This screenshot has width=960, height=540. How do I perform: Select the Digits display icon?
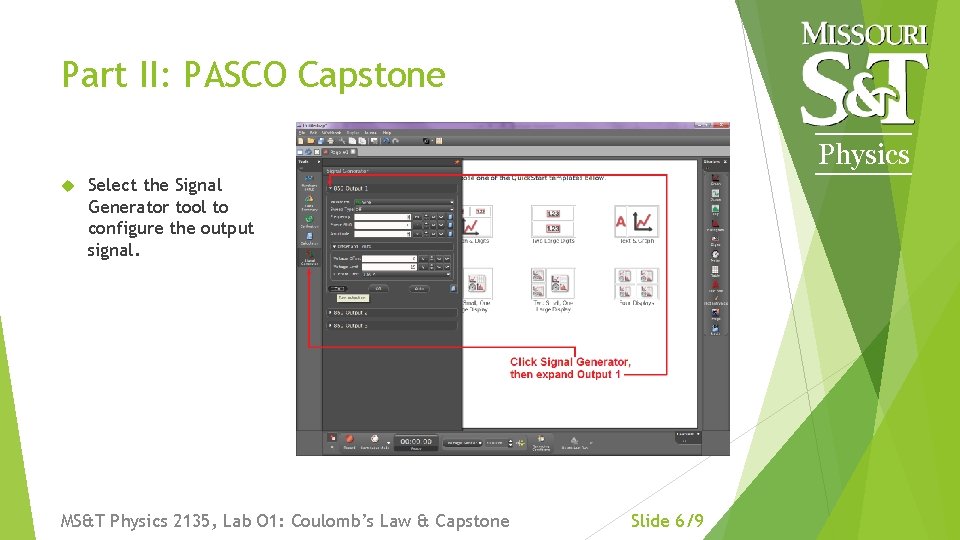pos(715,240)
